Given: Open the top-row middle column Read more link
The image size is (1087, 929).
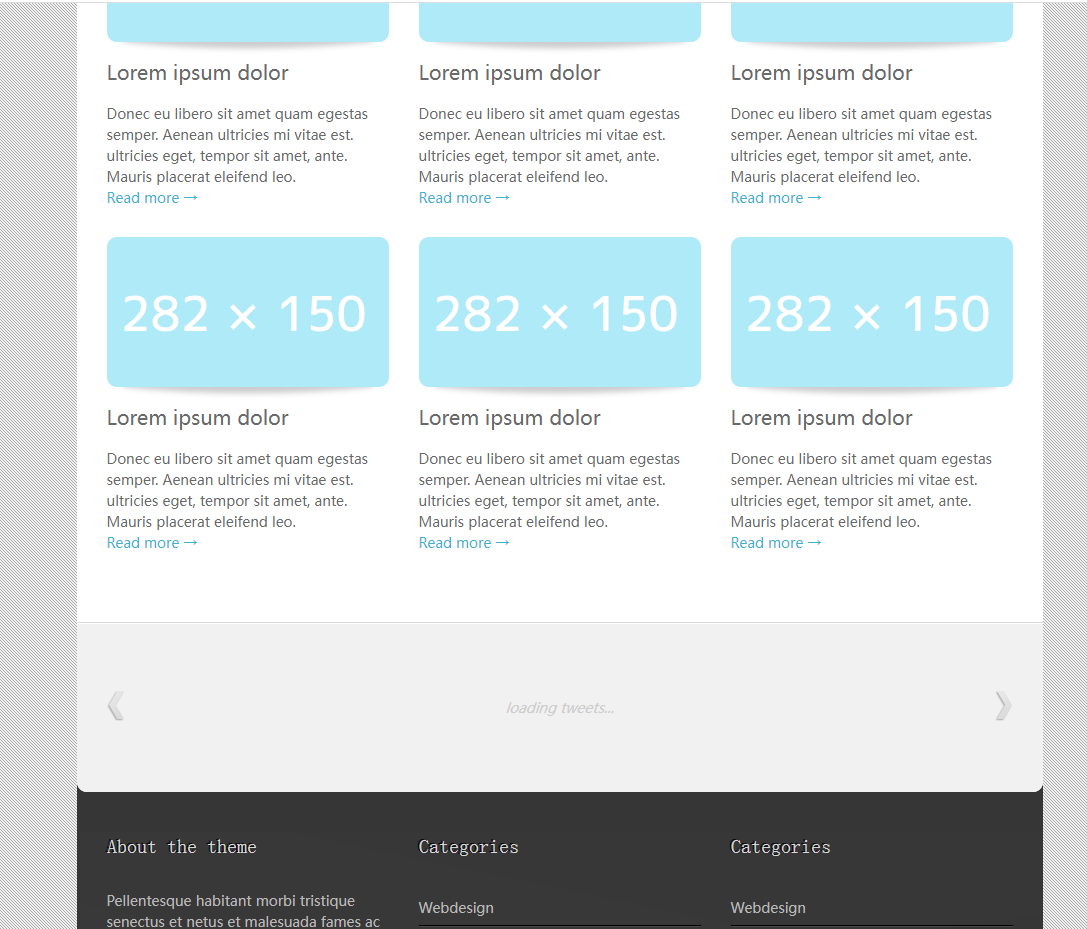Looking at the screenshot, I should 464,198.
